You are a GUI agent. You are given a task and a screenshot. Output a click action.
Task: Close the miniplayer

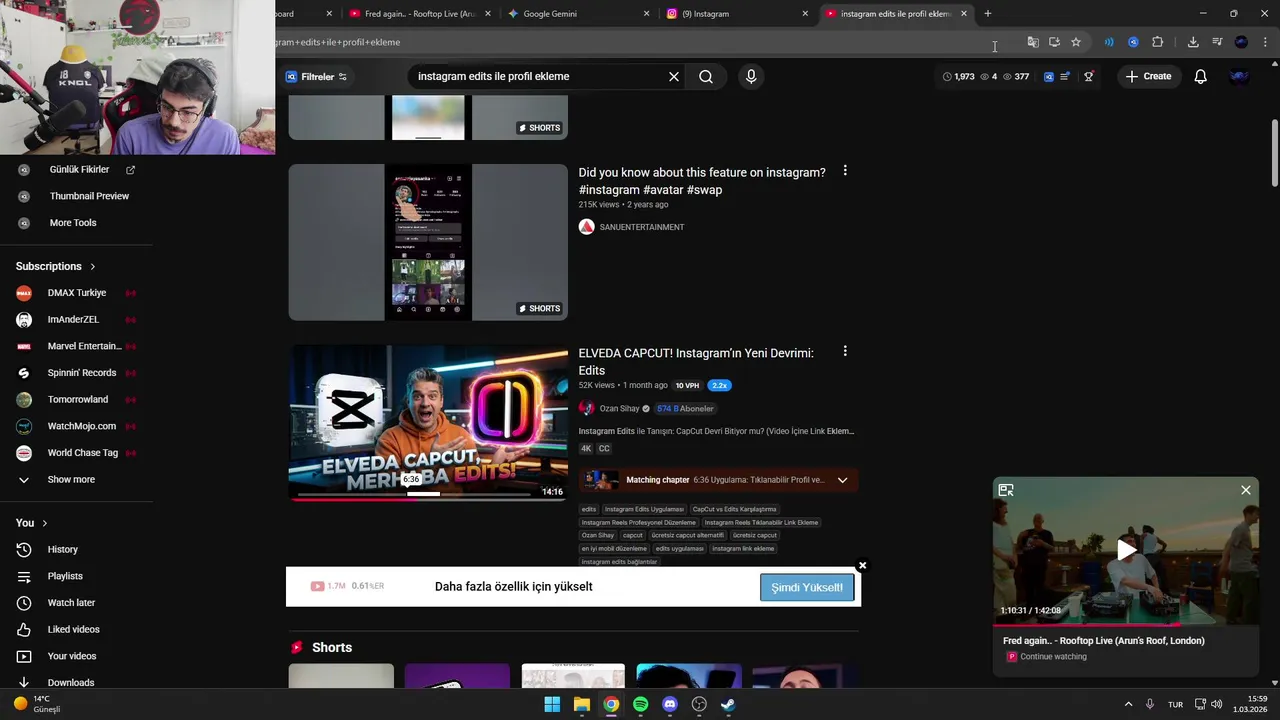(x=1246, y=490)
